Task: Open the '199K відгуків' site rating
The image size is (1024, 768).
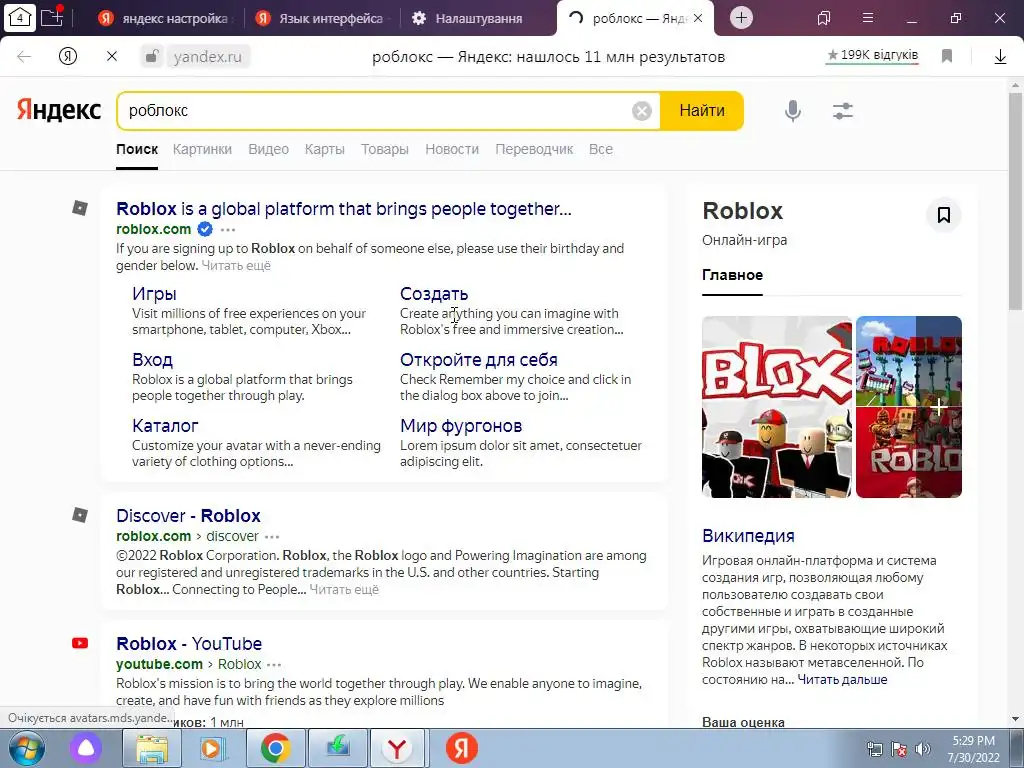Action: (x=872, y=56)
